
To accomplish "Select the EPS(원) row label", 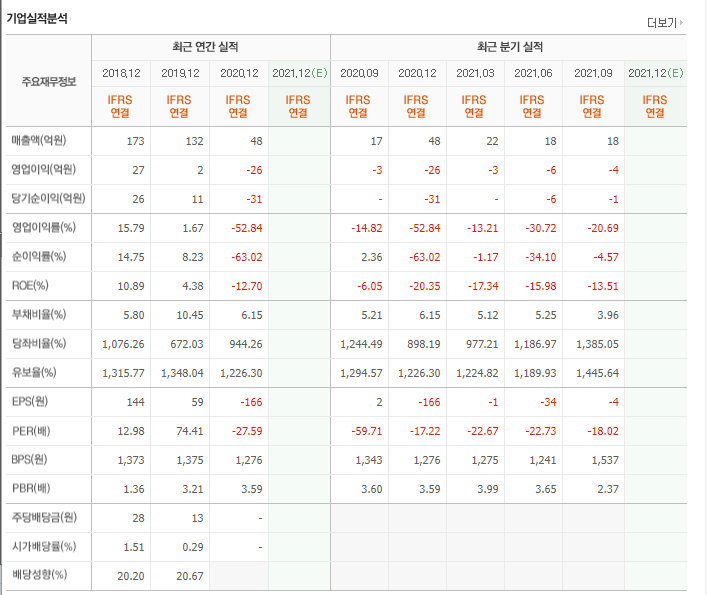I will (x=30, y=401).
